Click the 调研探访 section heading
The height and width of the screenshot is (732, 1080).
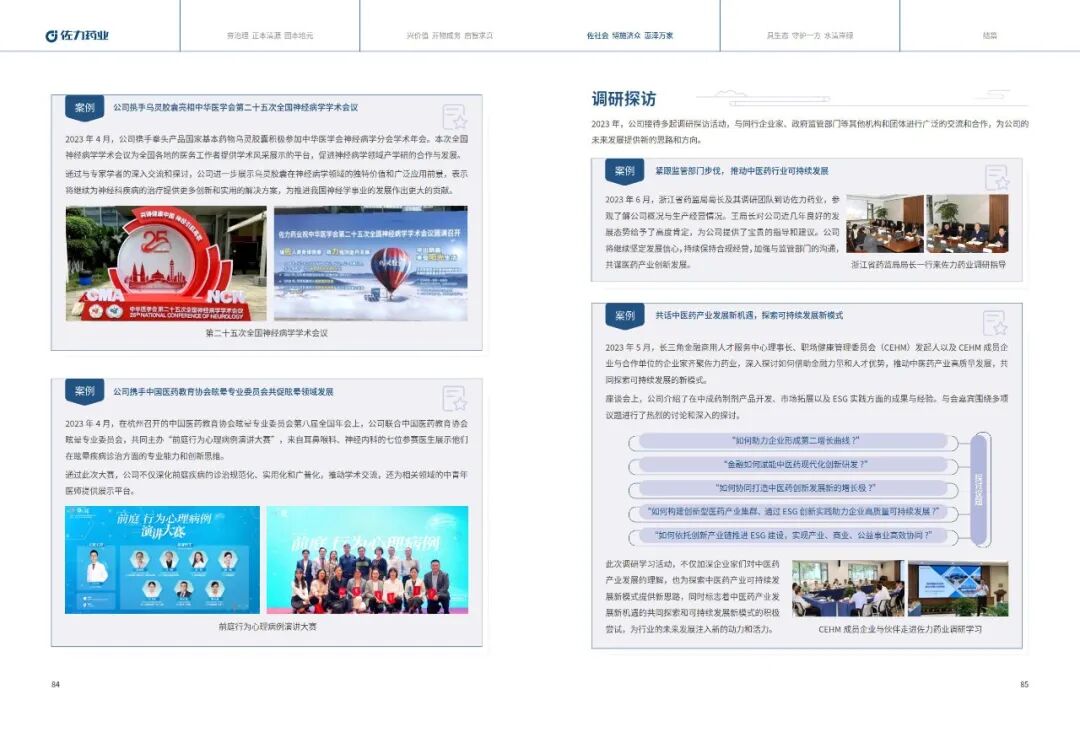(623, 99)
